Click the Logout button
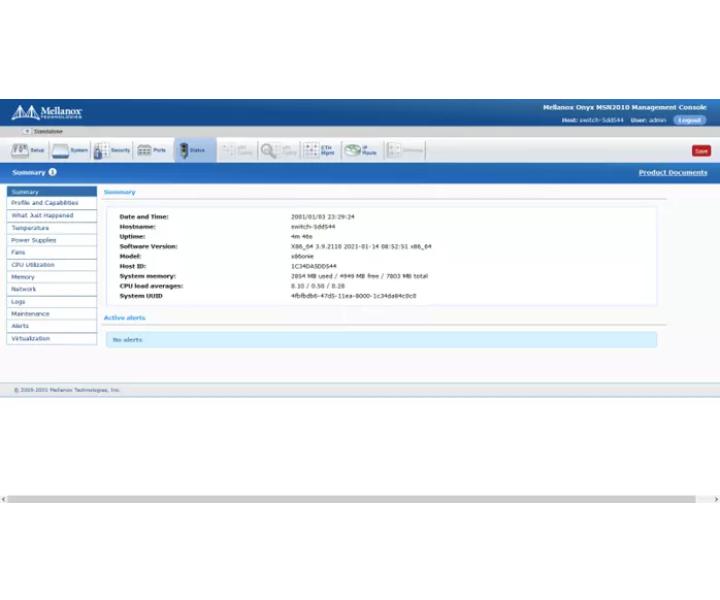720x600 pixels. 690,120
